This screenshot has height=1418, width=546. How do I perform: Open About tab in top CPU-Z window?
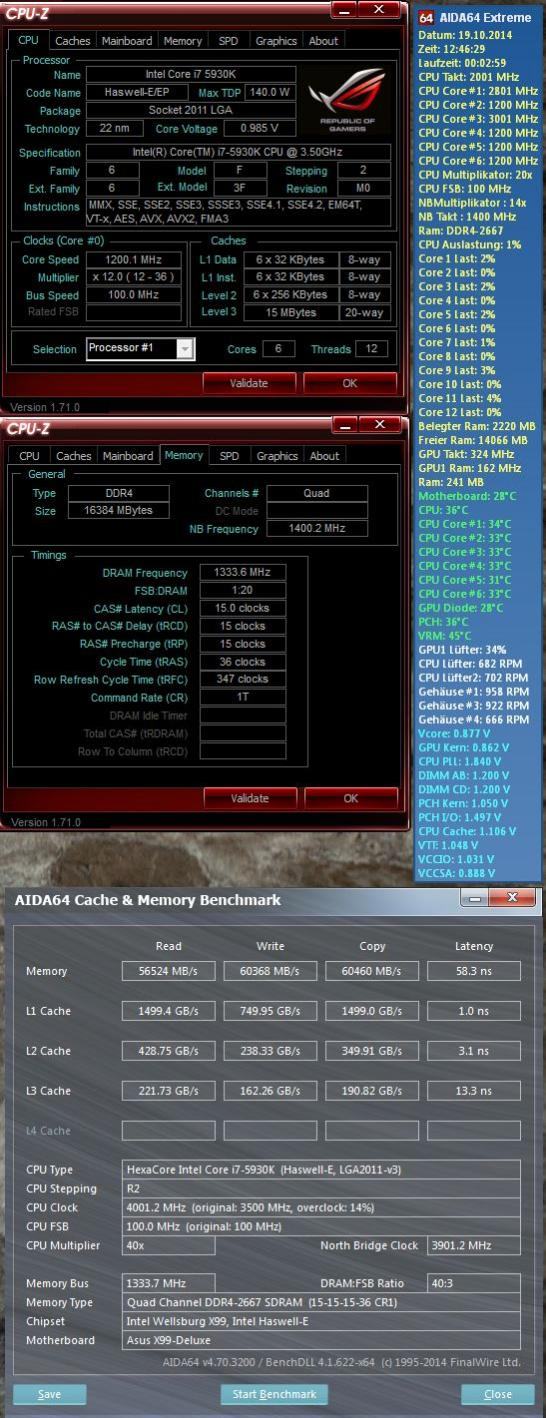click(x=323, y=41)
